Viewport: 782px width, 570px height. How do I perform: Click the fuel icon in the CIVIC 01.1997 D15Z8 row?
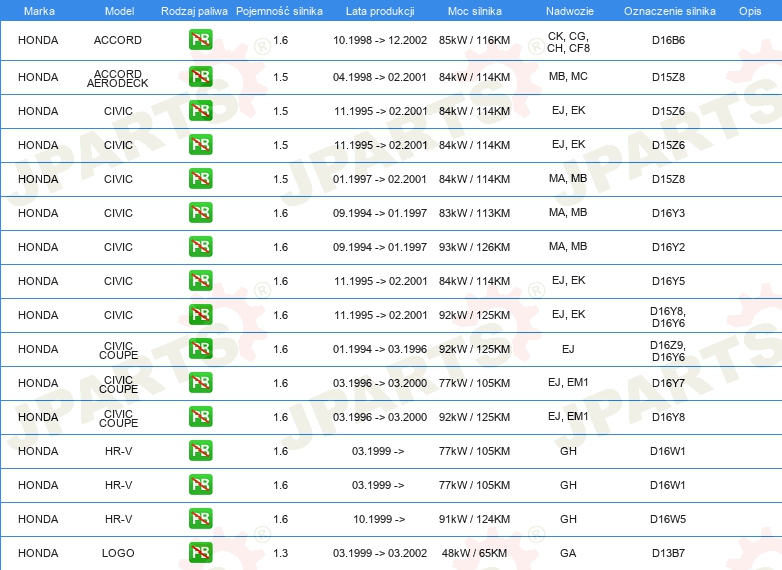pyautogui.click(x=200, y=179)
